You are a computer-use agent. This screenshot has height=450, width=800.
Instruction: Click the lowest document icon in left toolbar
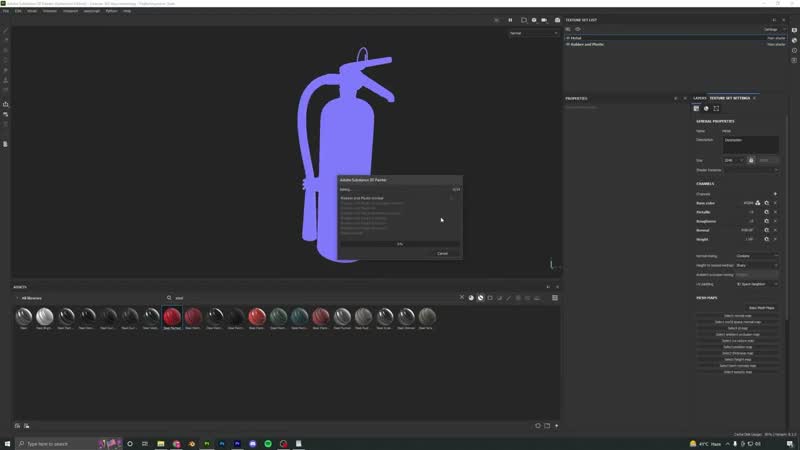[x=6, y=144]
